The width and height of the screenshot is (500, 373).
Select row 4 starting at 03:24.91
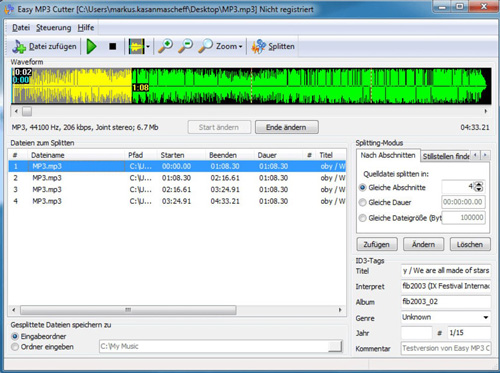tap(177, 201)
